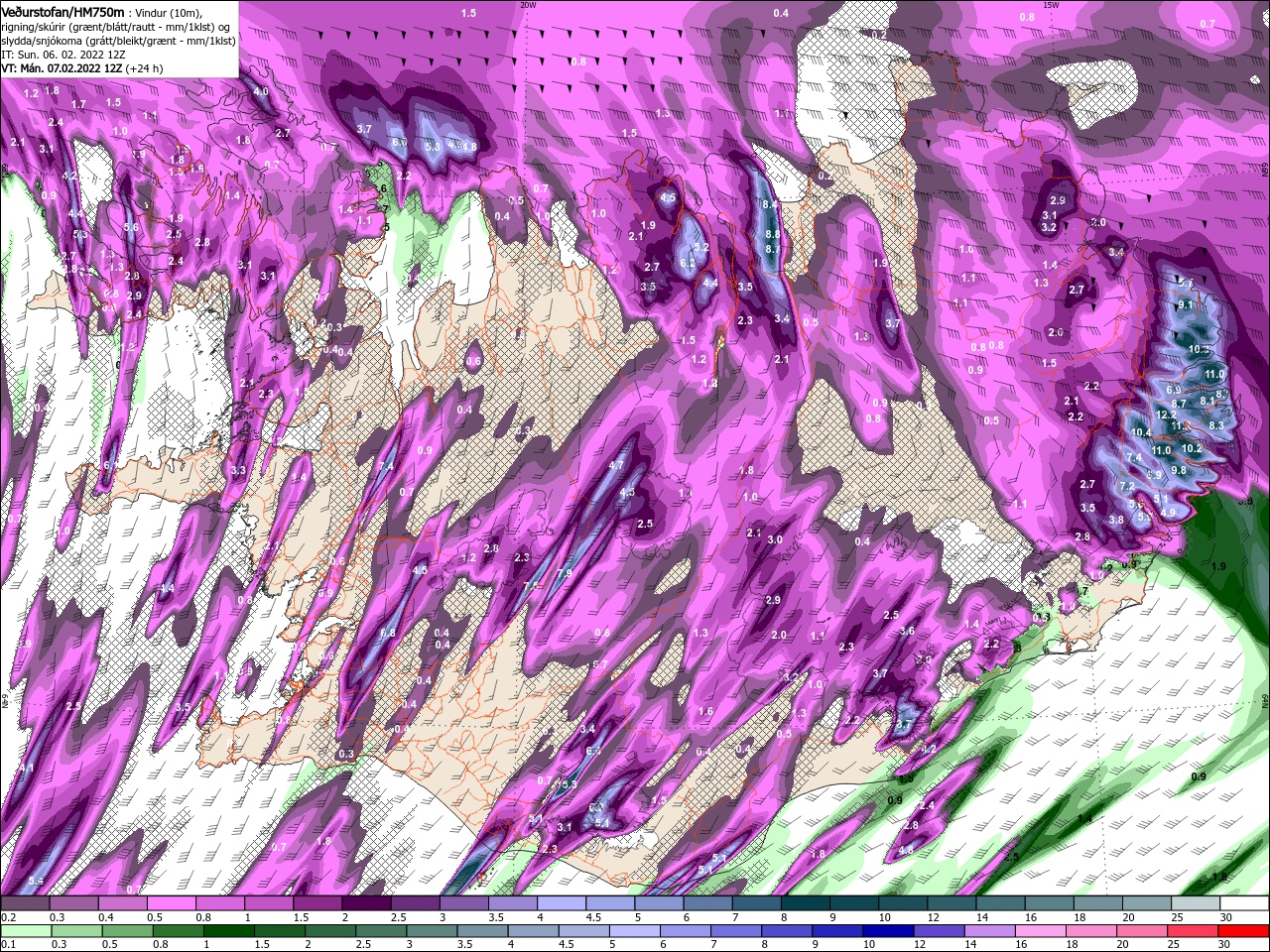Click the white 30 swatch in snow legend
This screenshot has height=952, width=1270.
click(1243, 903)
